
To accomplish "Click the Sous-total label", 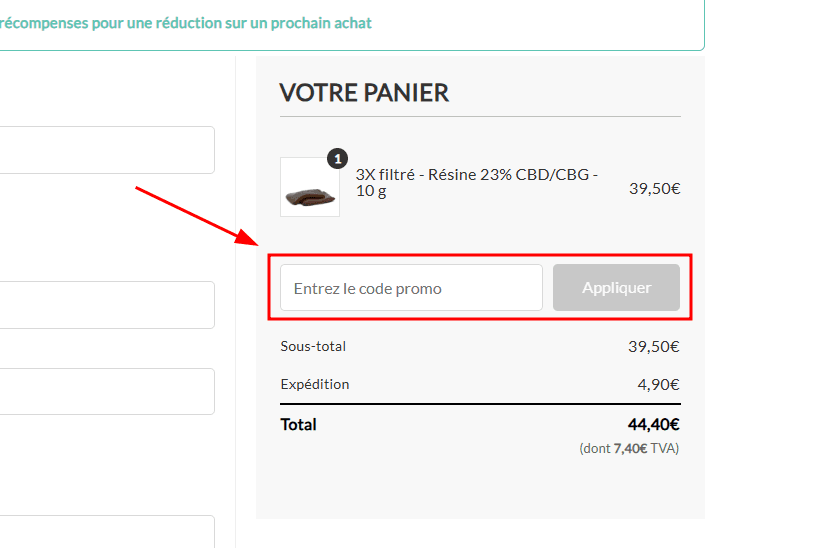I will 313,346.
